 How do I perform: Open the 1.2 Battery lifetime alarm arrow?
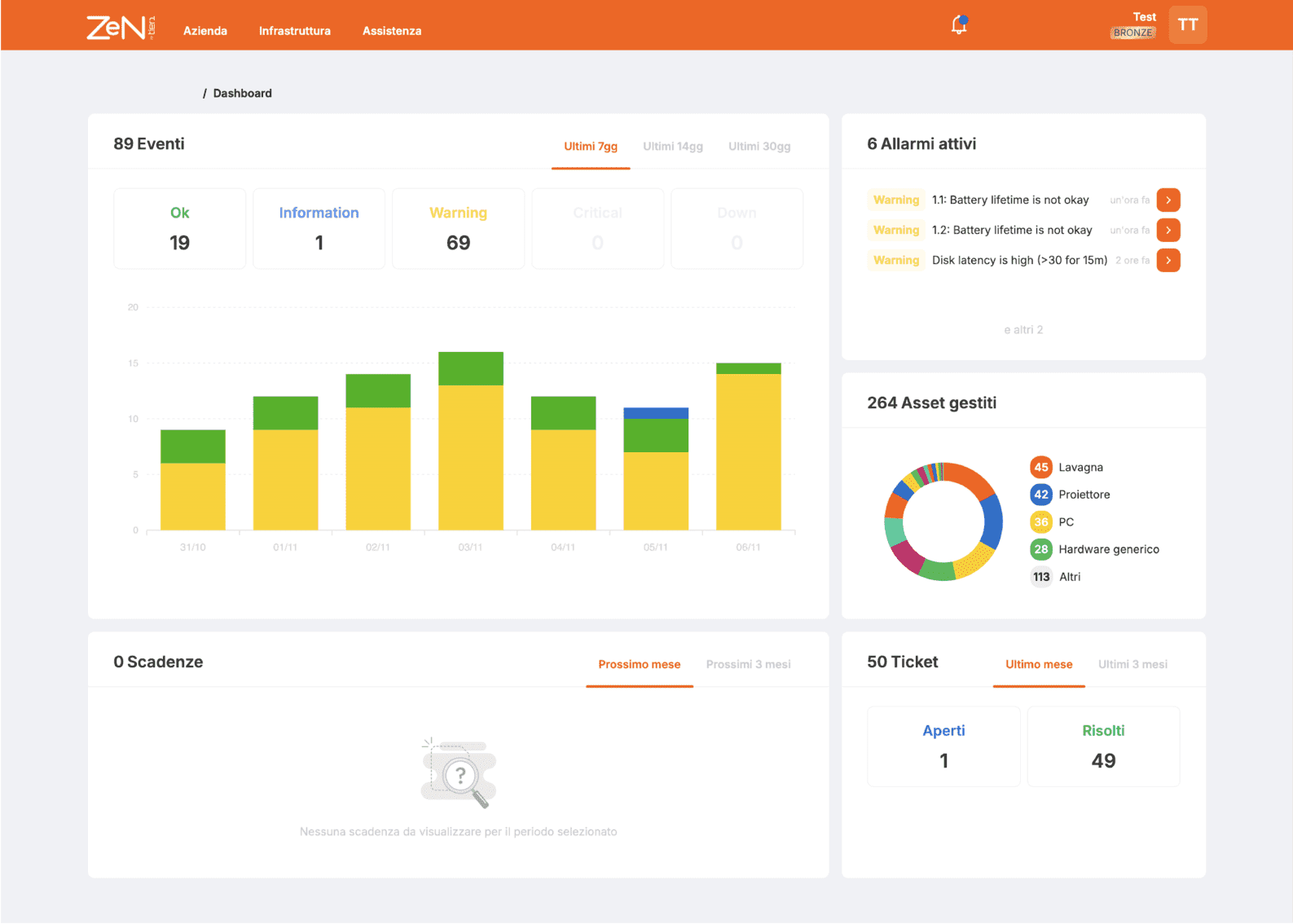(x=1168, y=231)
